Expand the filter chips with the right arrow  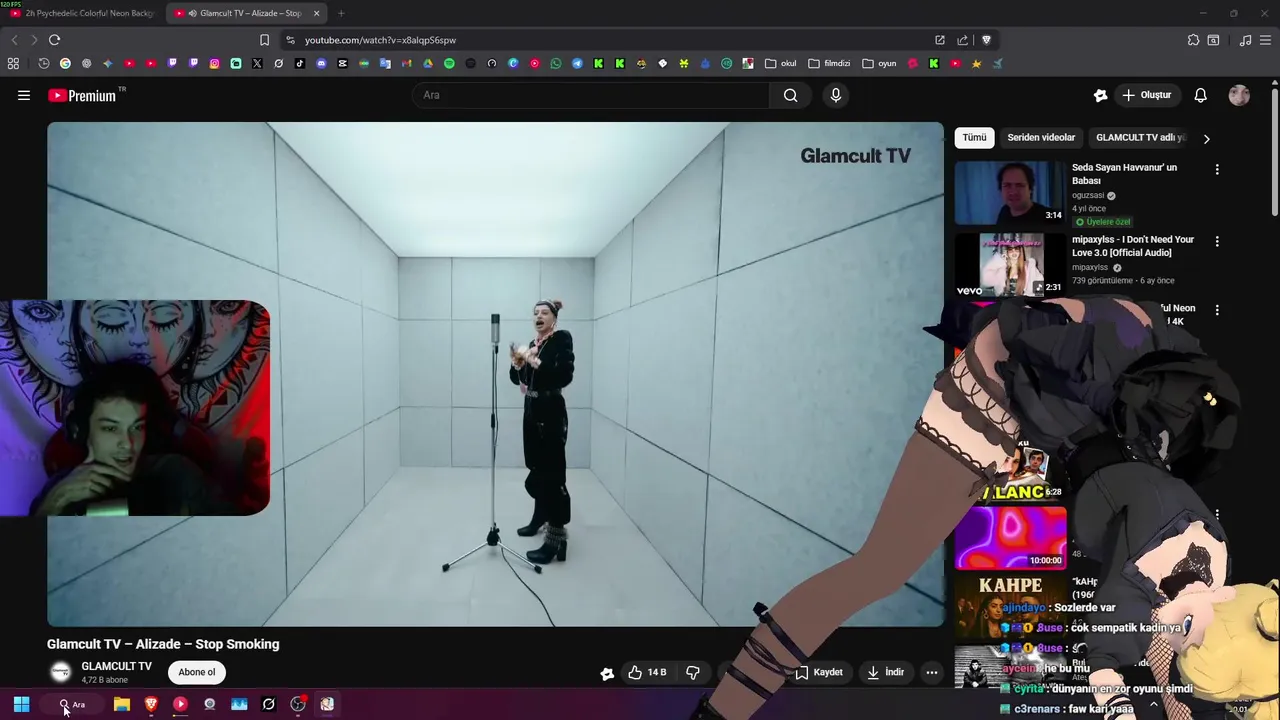(x=1206, y=139)
